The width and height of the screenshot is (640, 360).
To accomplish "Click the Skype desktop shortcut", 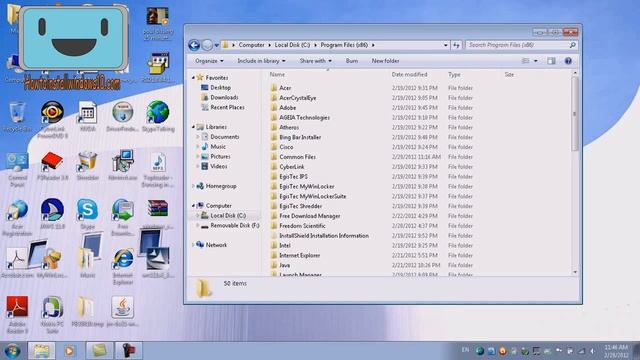I will 87,214.
